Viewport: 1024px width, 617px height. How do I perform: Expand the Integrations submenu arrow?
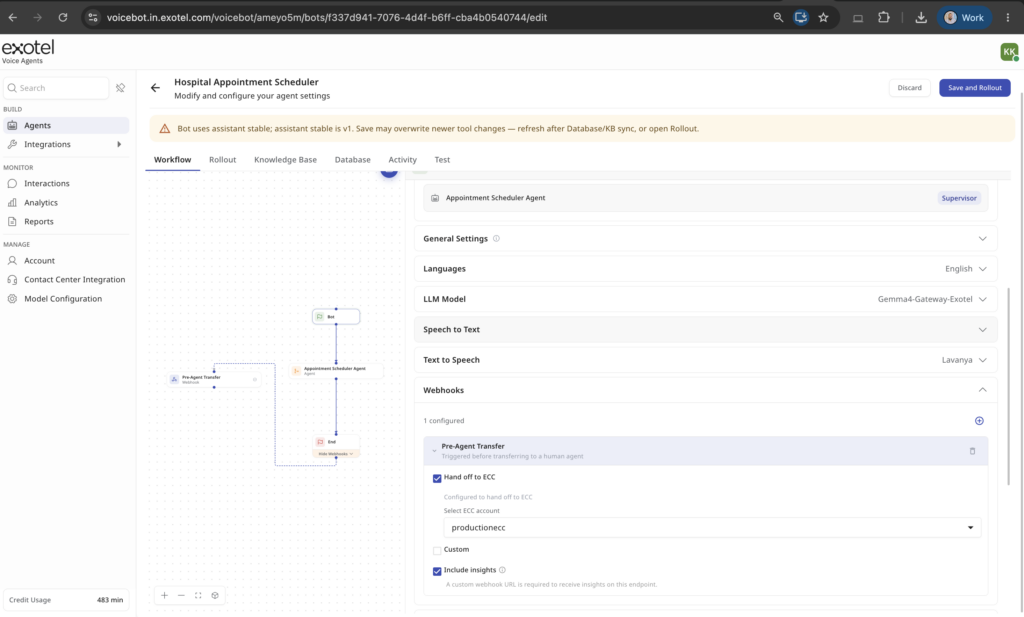click(119, 144)
